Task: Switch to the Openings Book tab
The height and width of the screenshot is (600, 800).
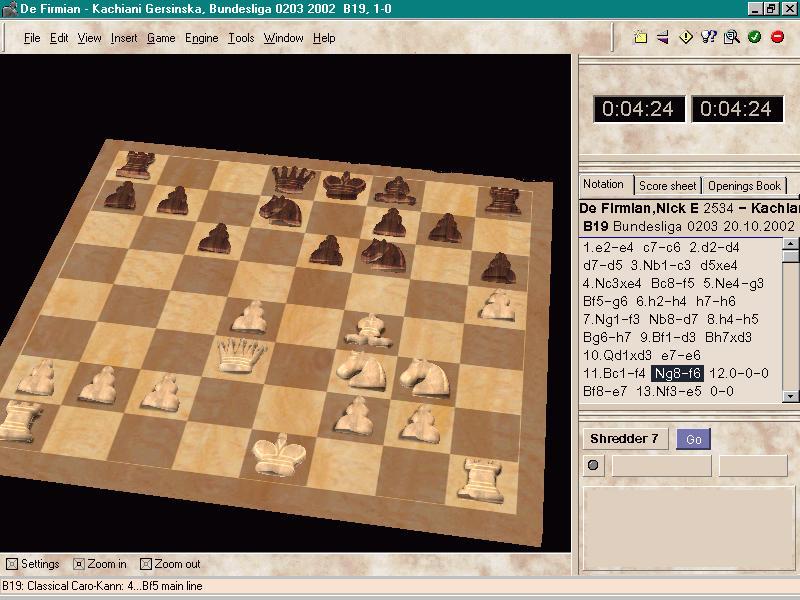Action: coord(744,185)
